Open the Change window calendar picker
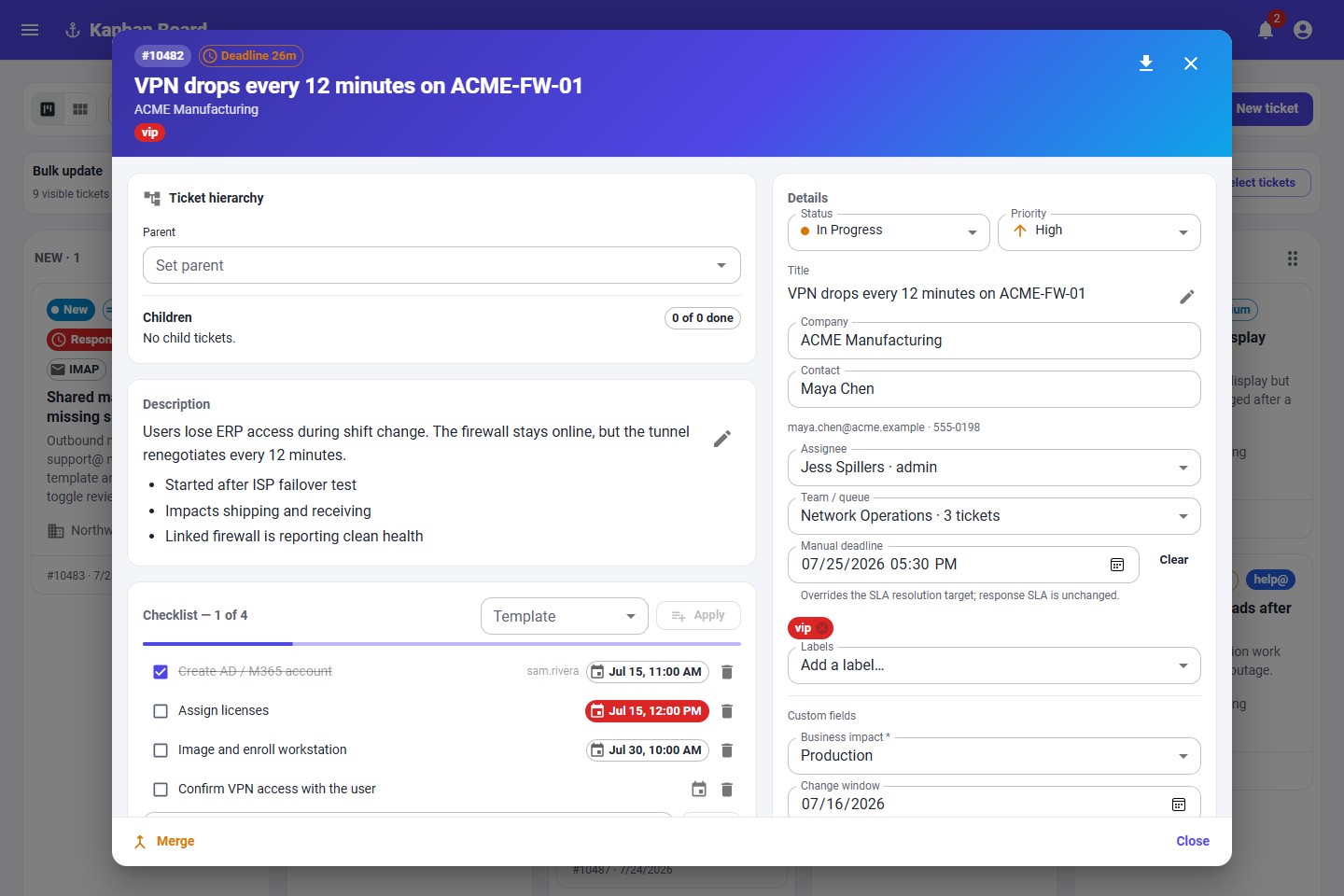1344x896 pixels. (x=1179, y=805)
